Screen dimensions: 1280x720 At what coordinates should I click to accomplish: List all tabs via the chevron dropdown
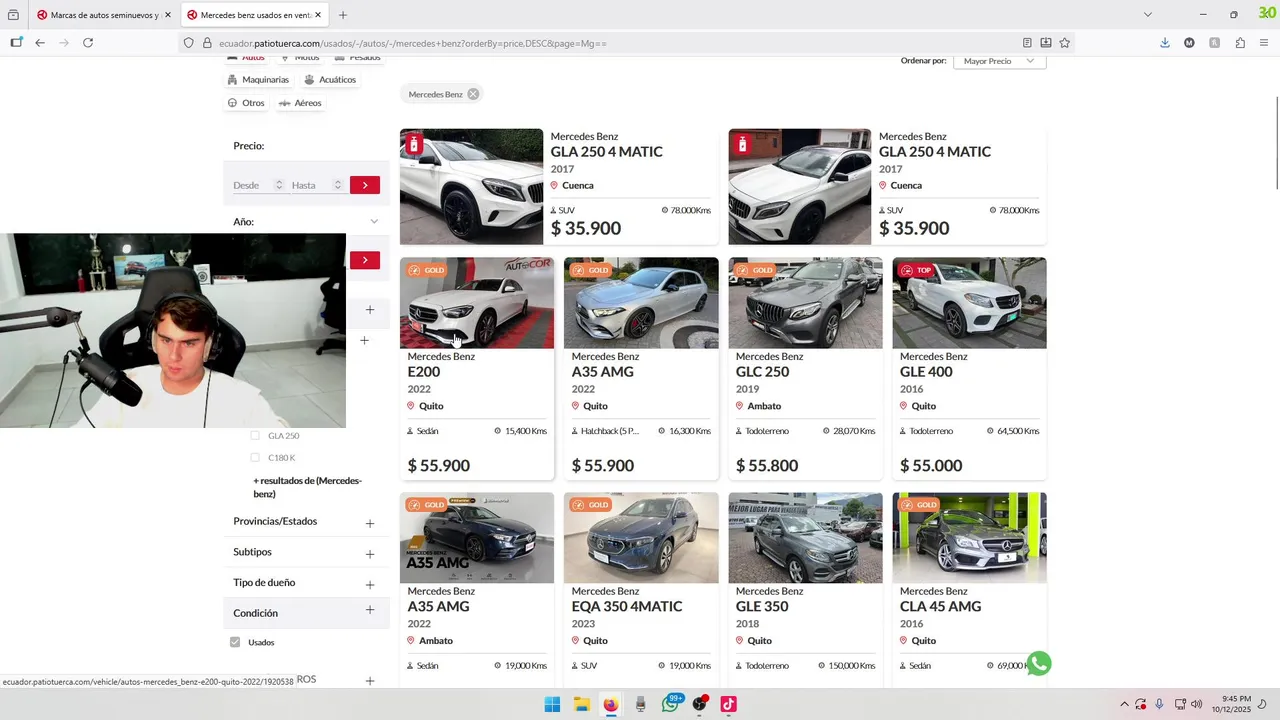point(1147,15)
